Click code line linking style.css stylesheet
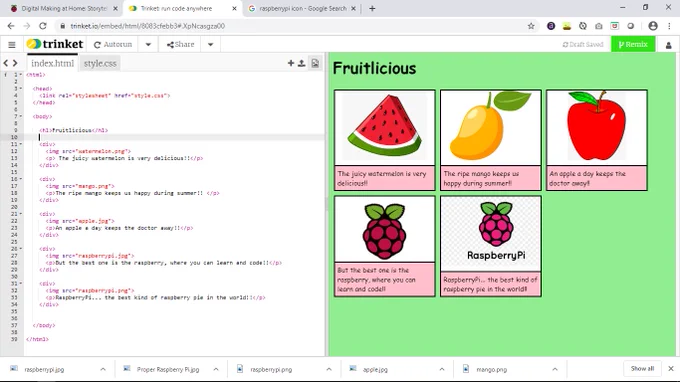This screenshot has height=382, width=680. (105, 95)
